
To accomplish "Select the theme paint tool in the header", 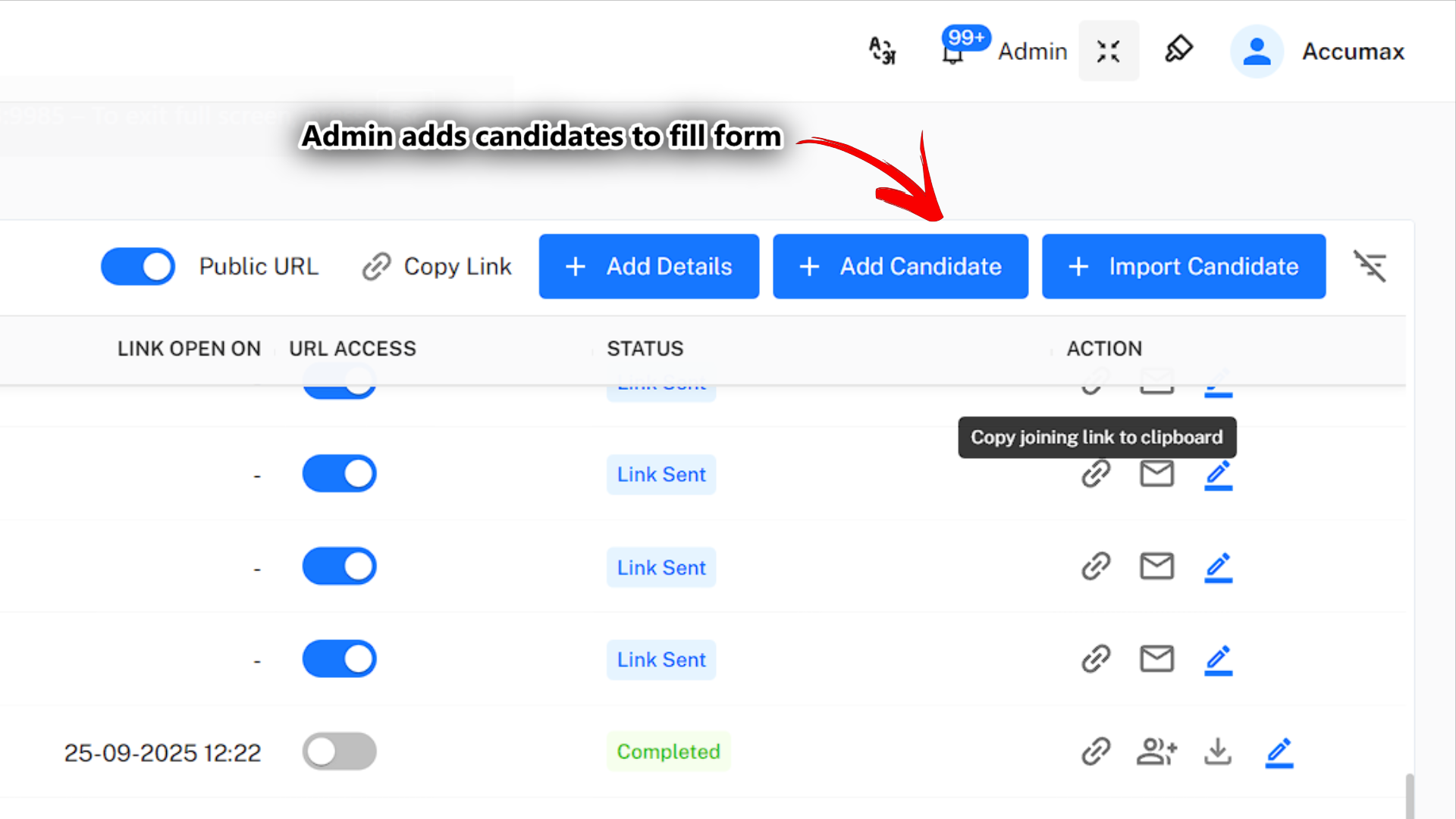I will point(1178,49).
